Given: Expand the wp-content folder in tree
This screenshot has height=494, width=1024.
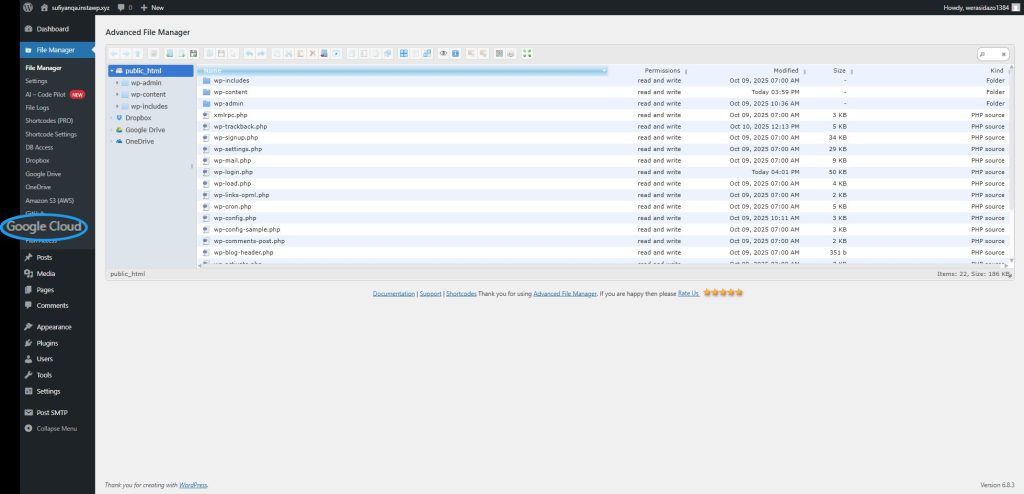Looking at the screenshot, I should [x=117, y=95].
